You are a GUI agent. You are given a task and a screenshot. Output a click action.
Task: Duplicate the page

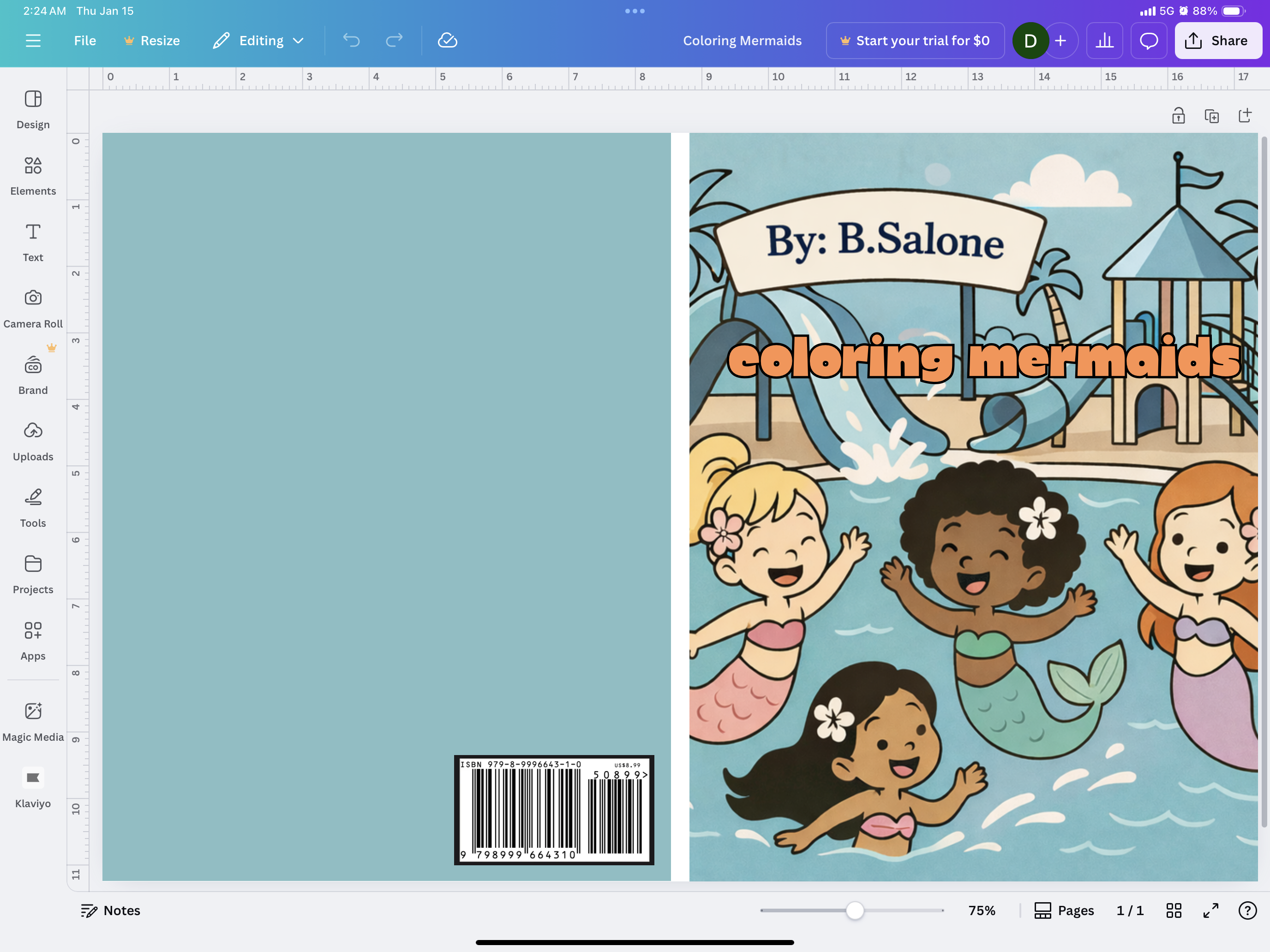point(1211,116)
